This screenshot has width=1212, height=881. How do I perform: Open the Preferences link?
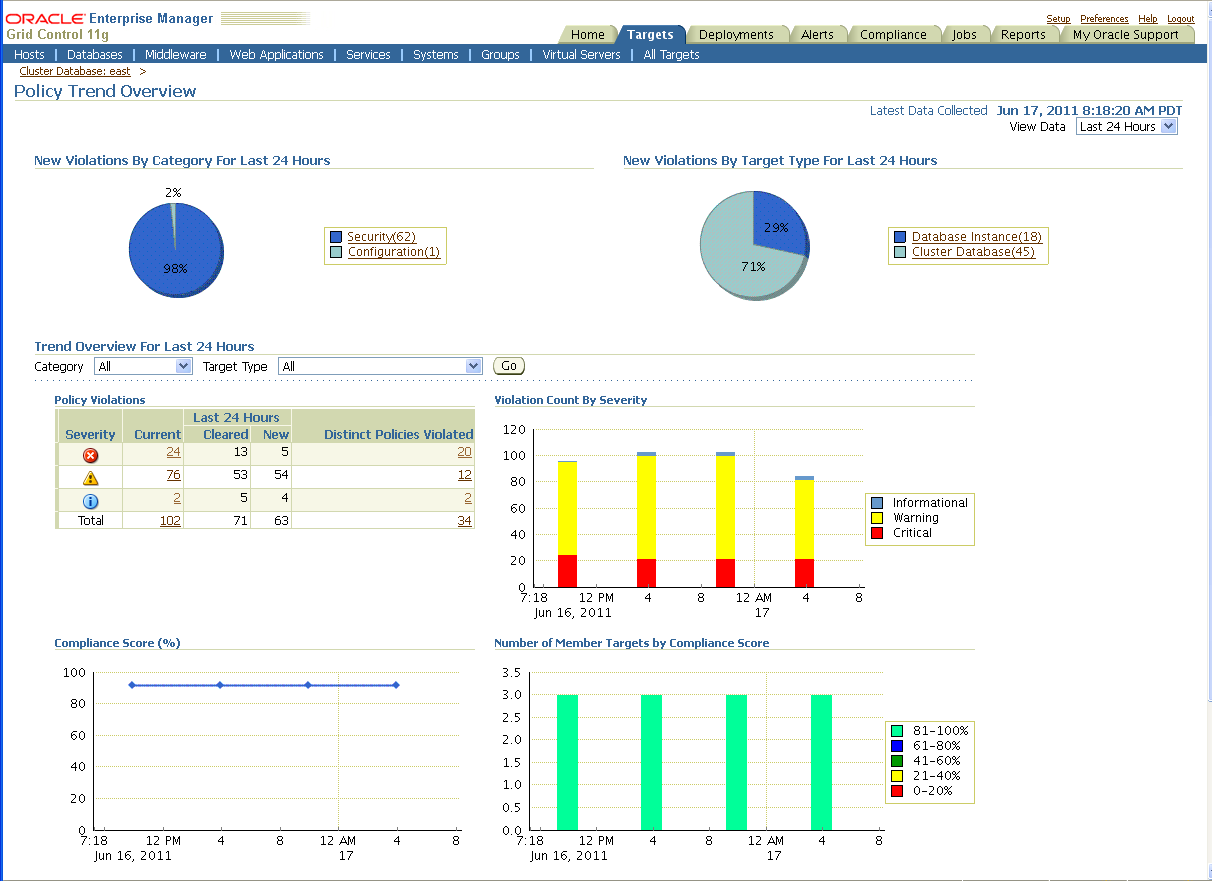coord(1104,19)
